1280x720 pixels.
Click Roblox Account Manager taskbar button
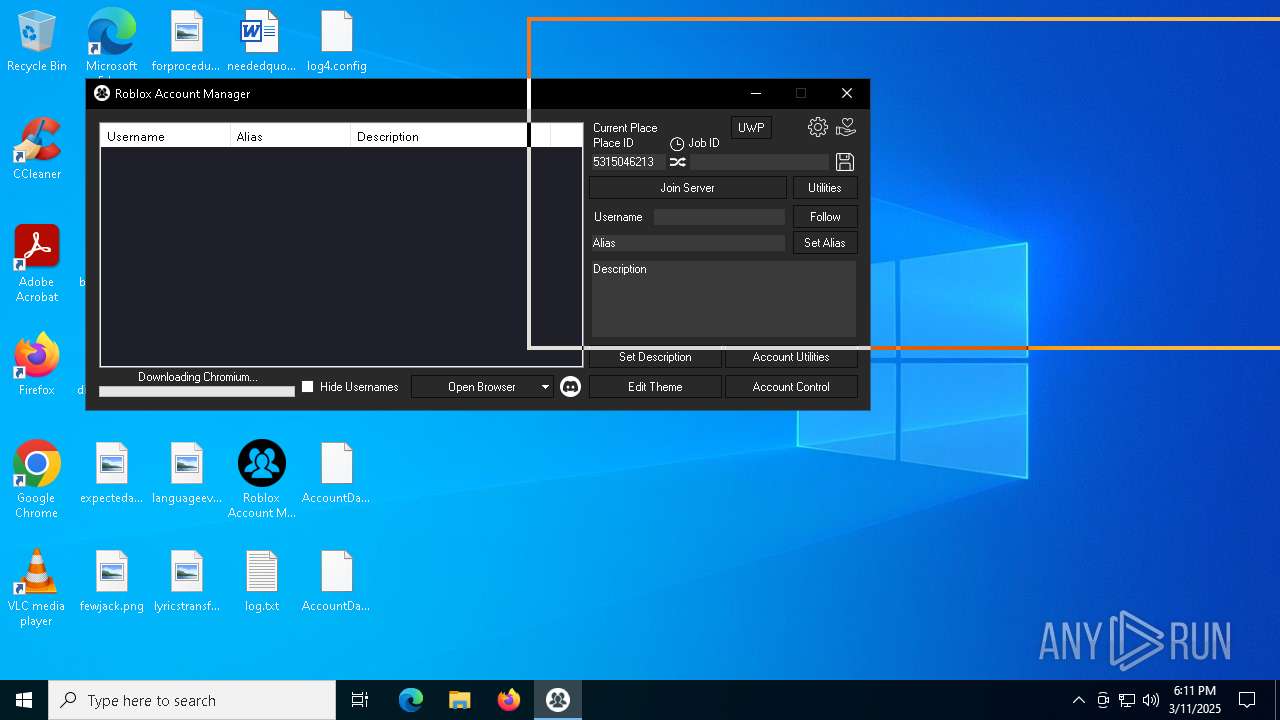pyautogui.click(x=558, y=700)
